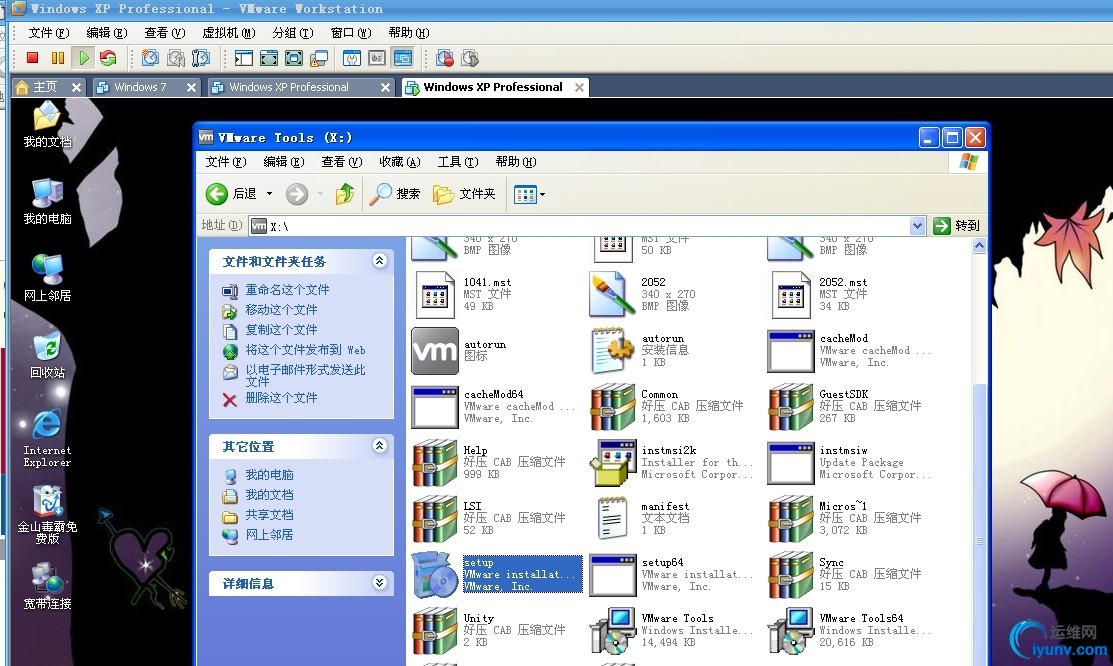
Task: Suspend the virtual machine with the pause icon
Action: [x=58, y=58]
